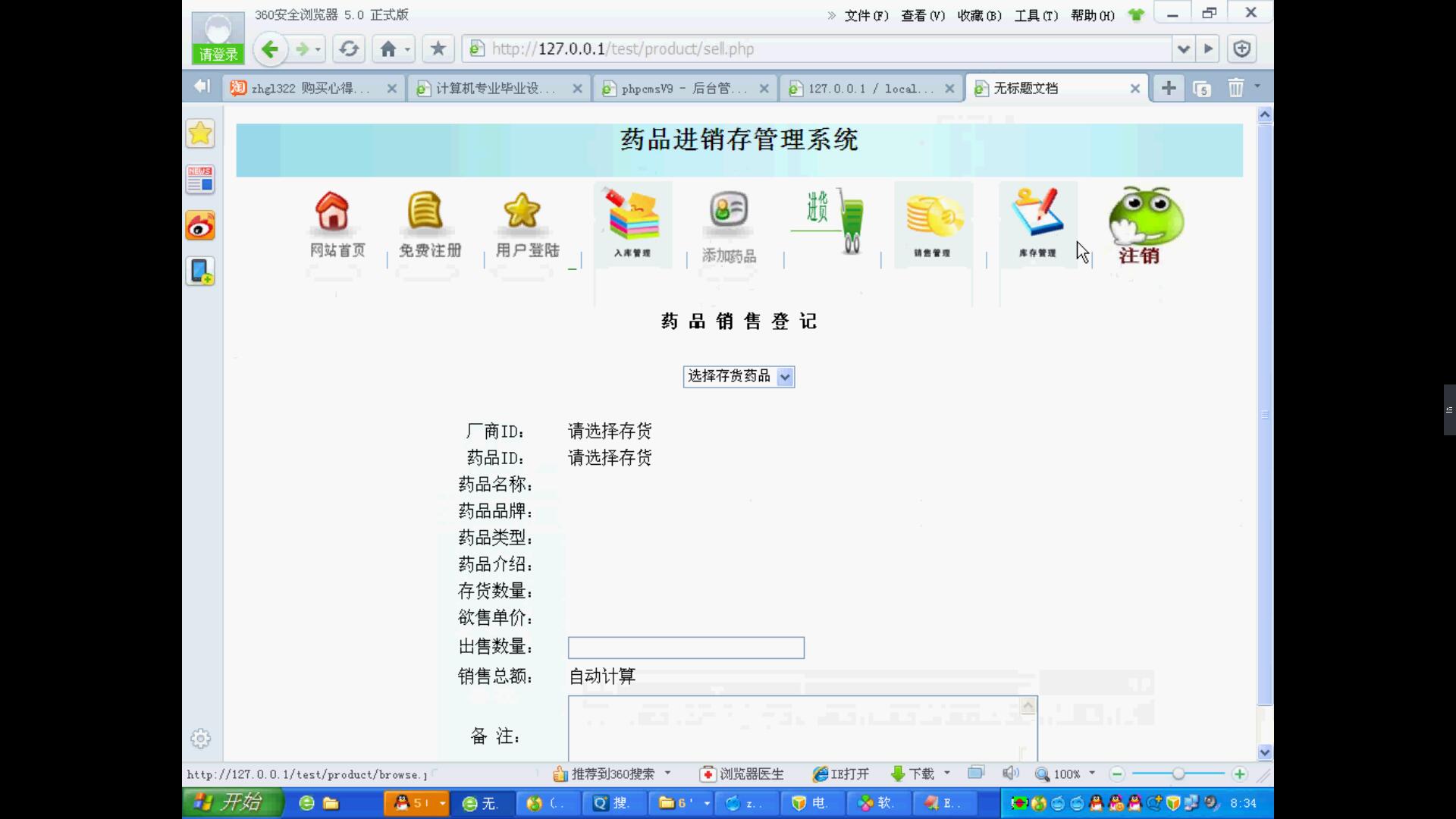Open the 帮助(H) menu
The image size is (1456, 819).
[1093, 15]
